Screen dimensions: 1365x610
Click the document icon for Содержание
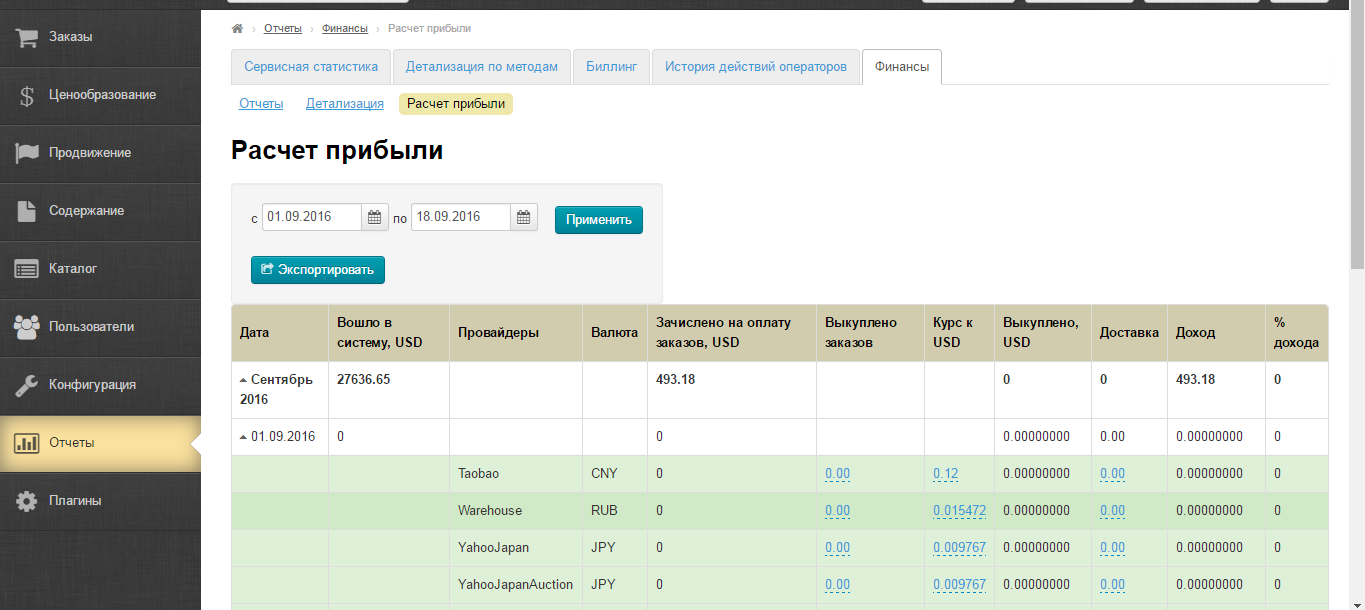[x=27, y=211]
